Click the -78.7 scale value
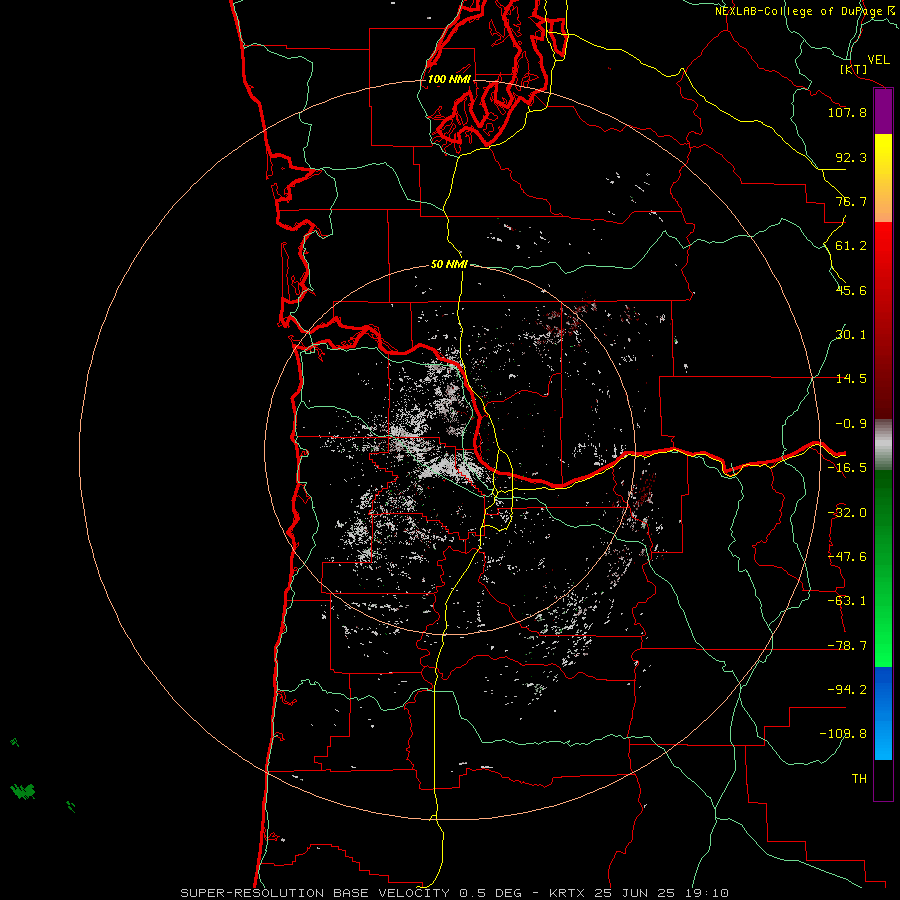Screen dimensions: 900x900 pos(847,646)
